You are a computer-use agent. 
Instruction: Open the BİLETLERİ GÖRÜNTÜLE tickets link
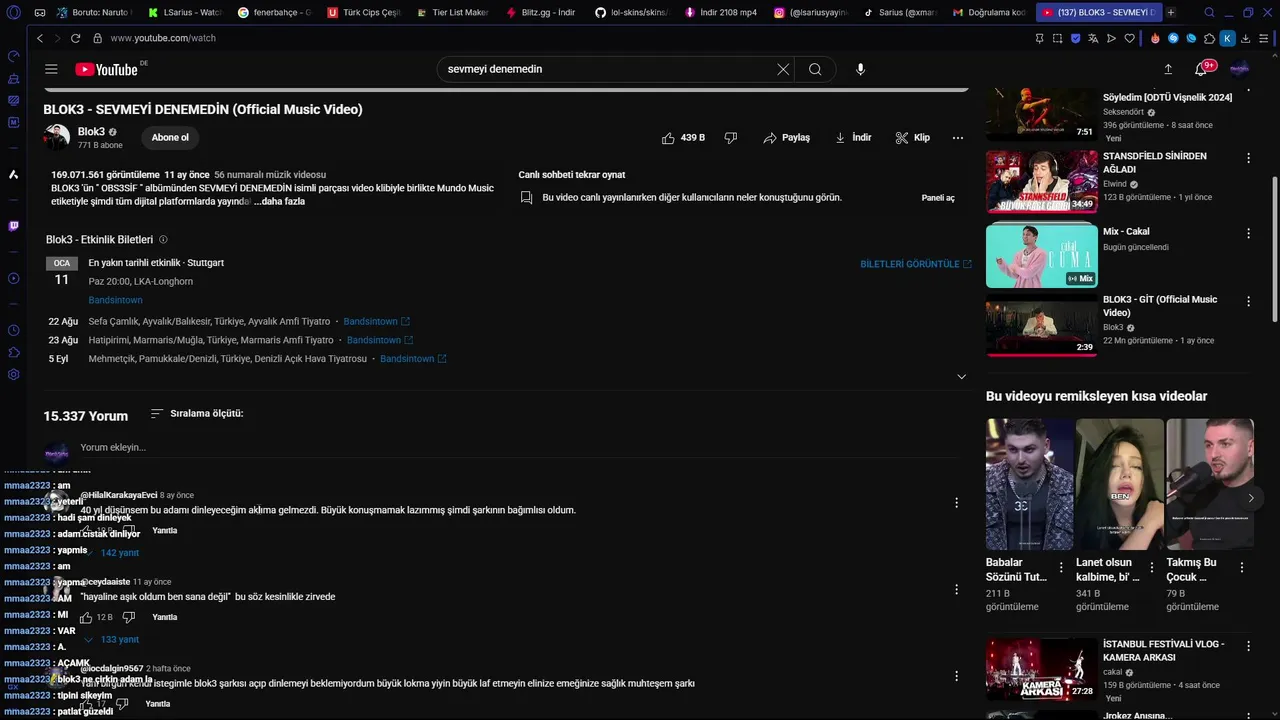(915, 264)
